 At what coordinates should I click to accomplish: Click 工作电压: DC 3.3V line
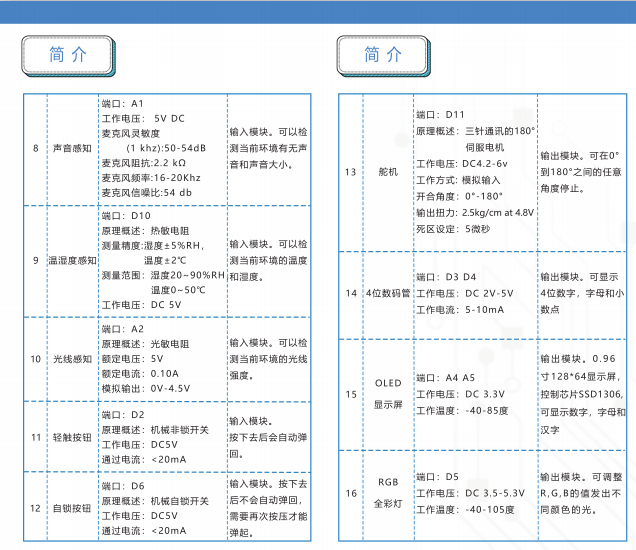tap(461, 394)
